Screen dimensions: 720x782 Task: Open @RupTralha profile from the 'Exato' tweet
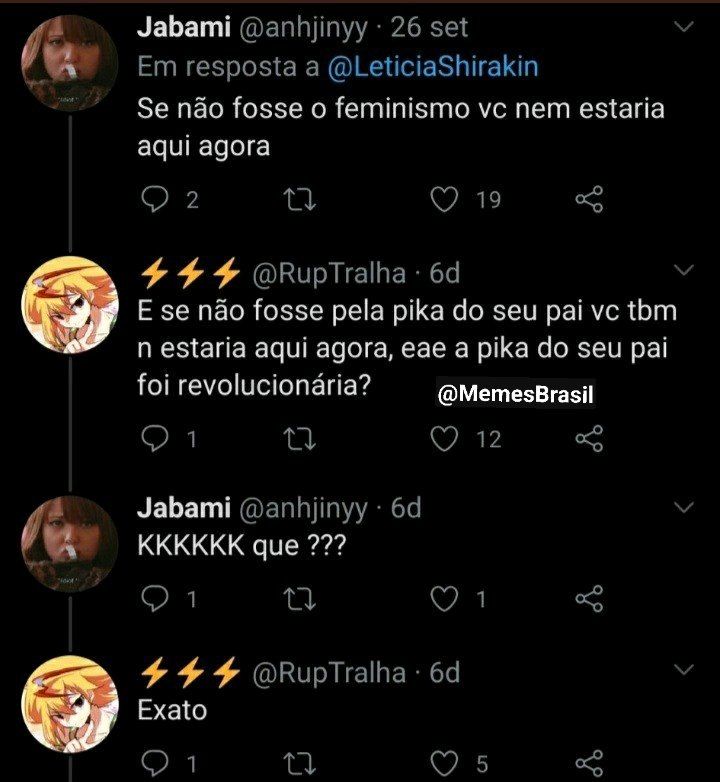[329, 673]
